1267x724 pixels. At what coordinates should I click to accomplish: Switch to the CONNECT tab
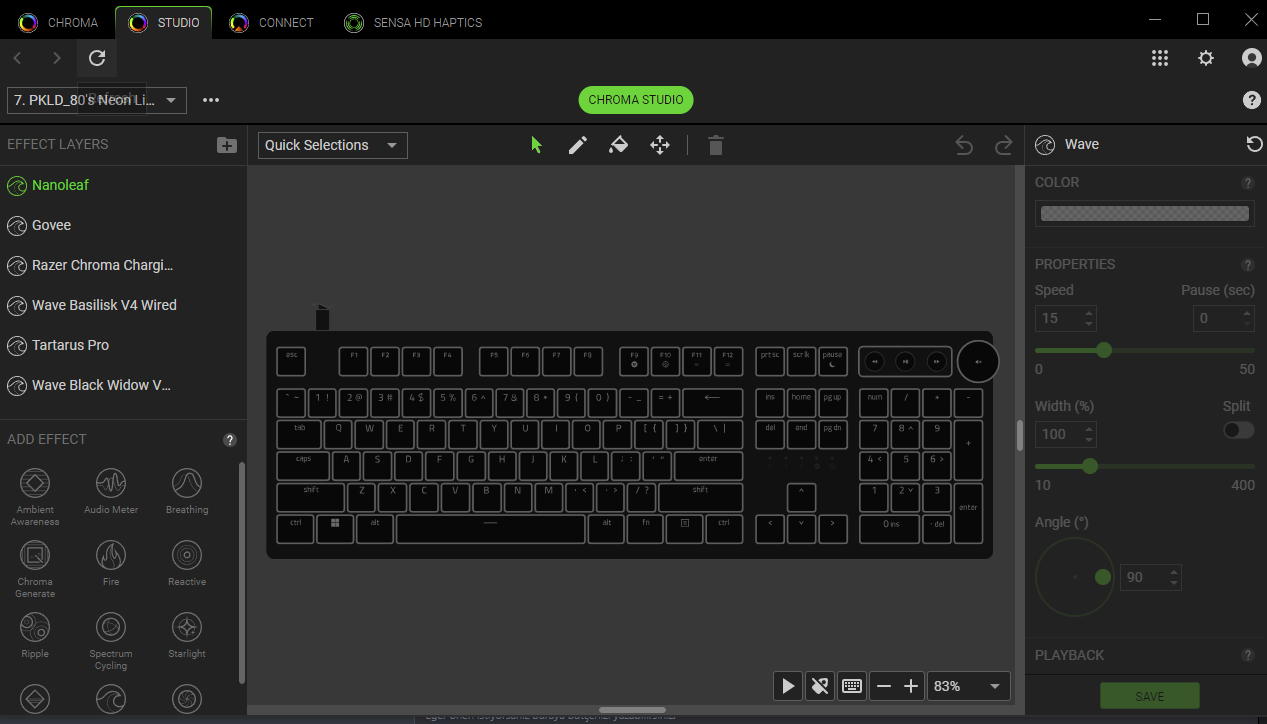[271, 22]
